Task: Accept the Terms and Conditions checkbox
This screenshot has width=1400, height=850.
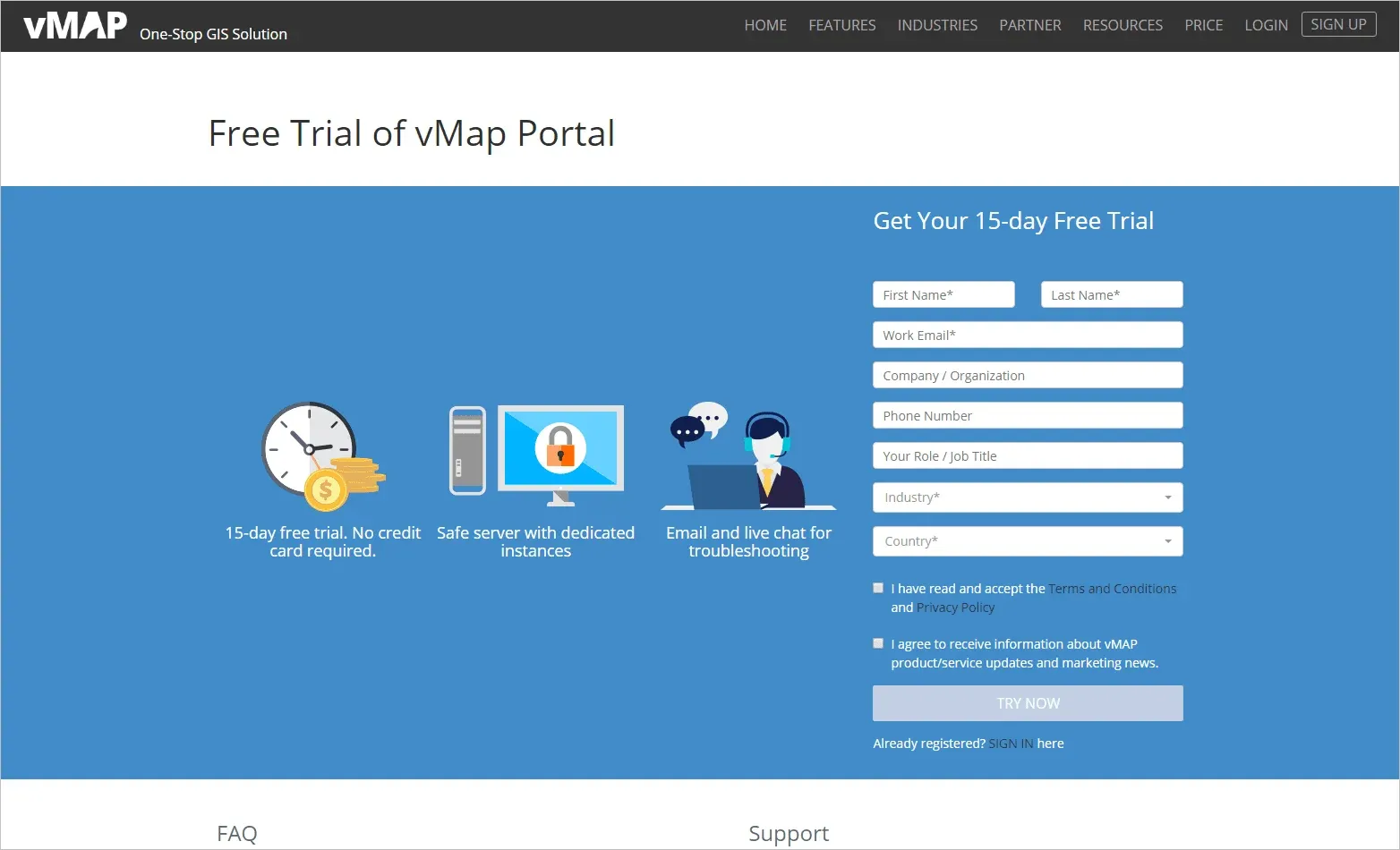Action: pos(878,588)
